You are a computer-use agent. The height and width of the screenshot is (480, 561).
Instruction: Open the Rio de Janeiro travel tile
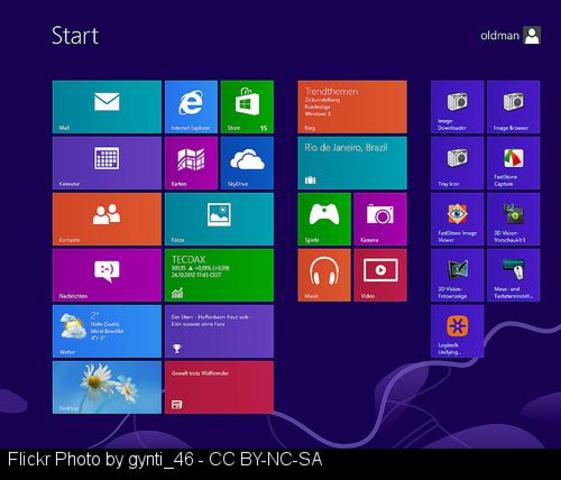(352, 163)
